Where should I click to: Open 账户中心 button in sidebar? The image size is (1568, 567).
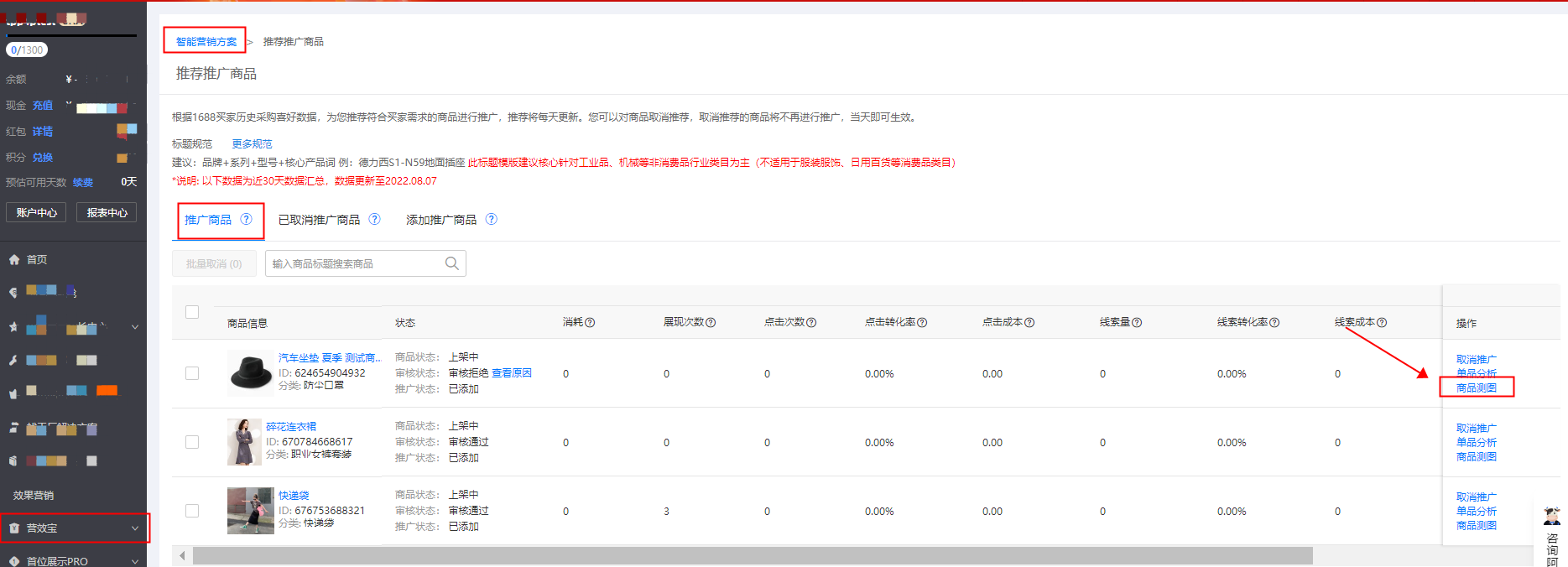coord(36,213)
